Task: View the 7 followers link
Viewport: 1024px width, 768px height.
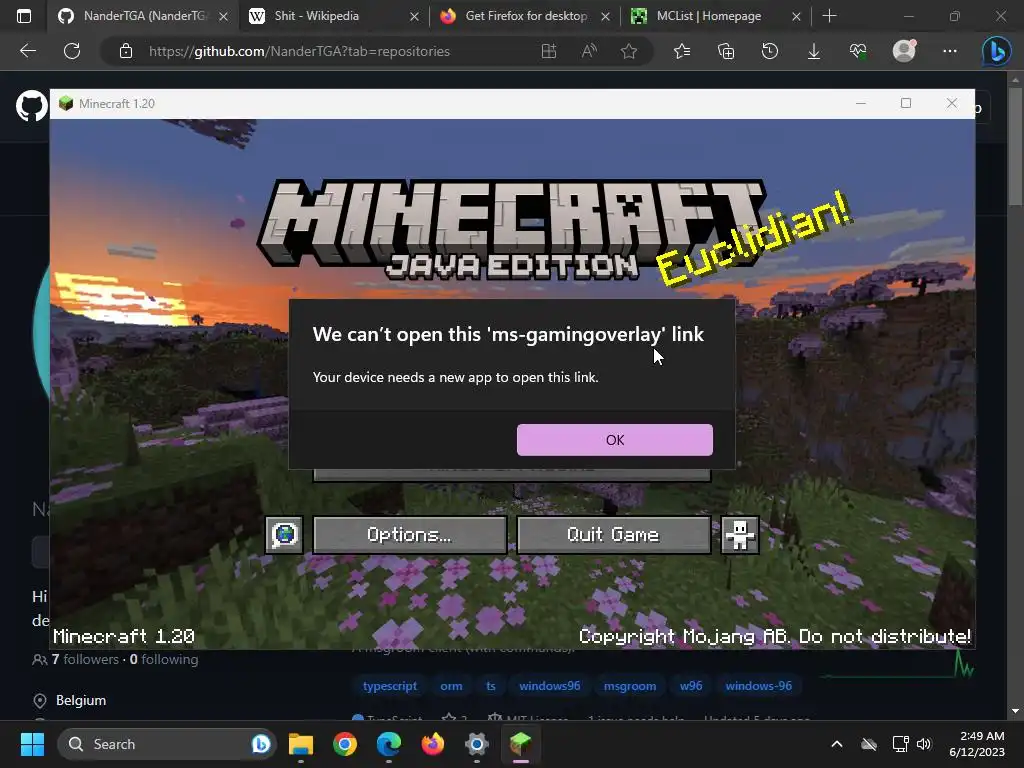Action: tap(86, 660)
